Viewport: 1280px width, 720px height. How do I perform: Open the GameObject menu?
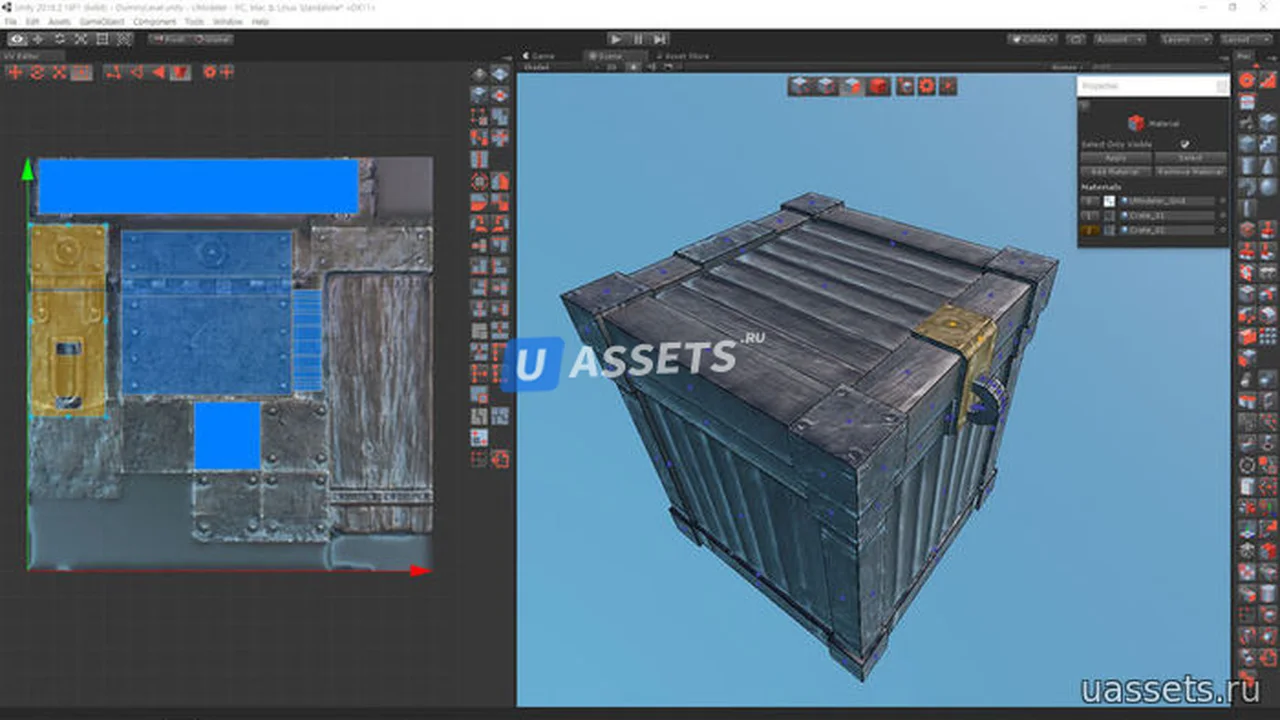(x=102, y=21)
